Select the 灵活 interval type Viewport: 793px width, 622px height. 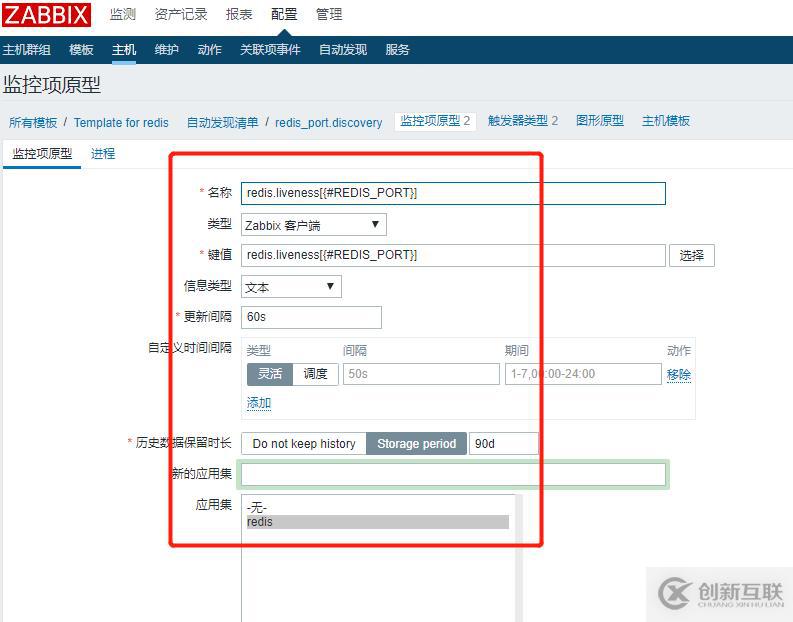(270, 374)
